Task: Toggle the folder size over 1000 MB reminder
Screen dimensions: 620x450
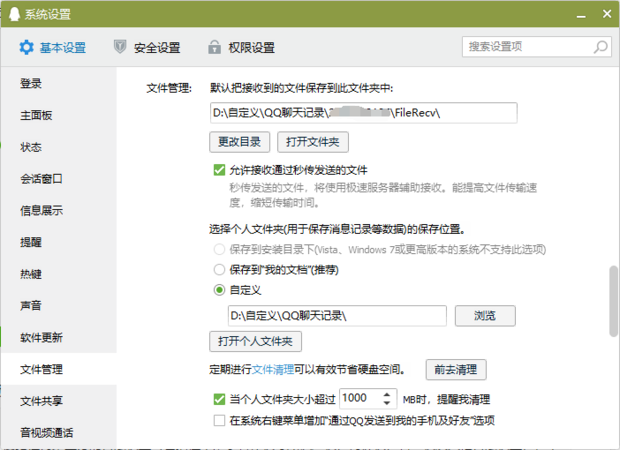Action: [219, 399]
